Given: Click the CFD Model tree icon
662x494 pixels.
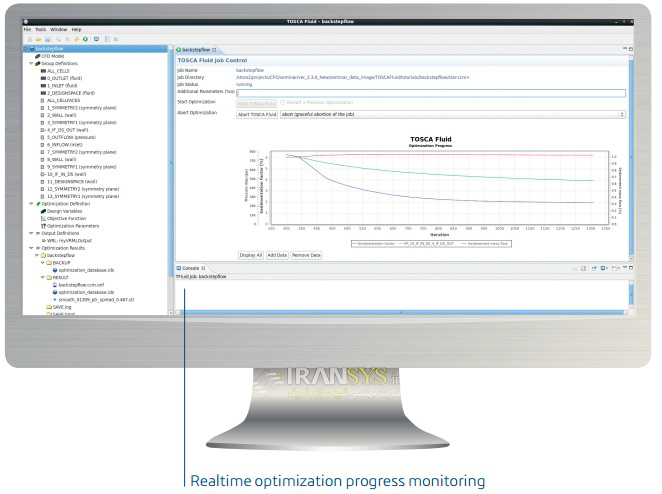Looking at the screenshot, I should click(x=38, y=56).
